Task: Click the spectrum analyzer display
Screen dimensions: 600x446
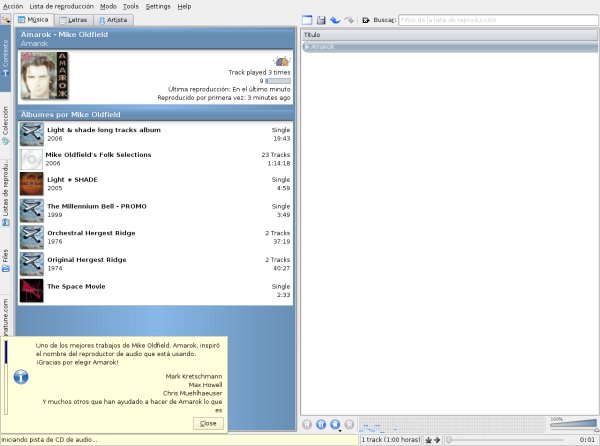Action: tap(452, 425)
